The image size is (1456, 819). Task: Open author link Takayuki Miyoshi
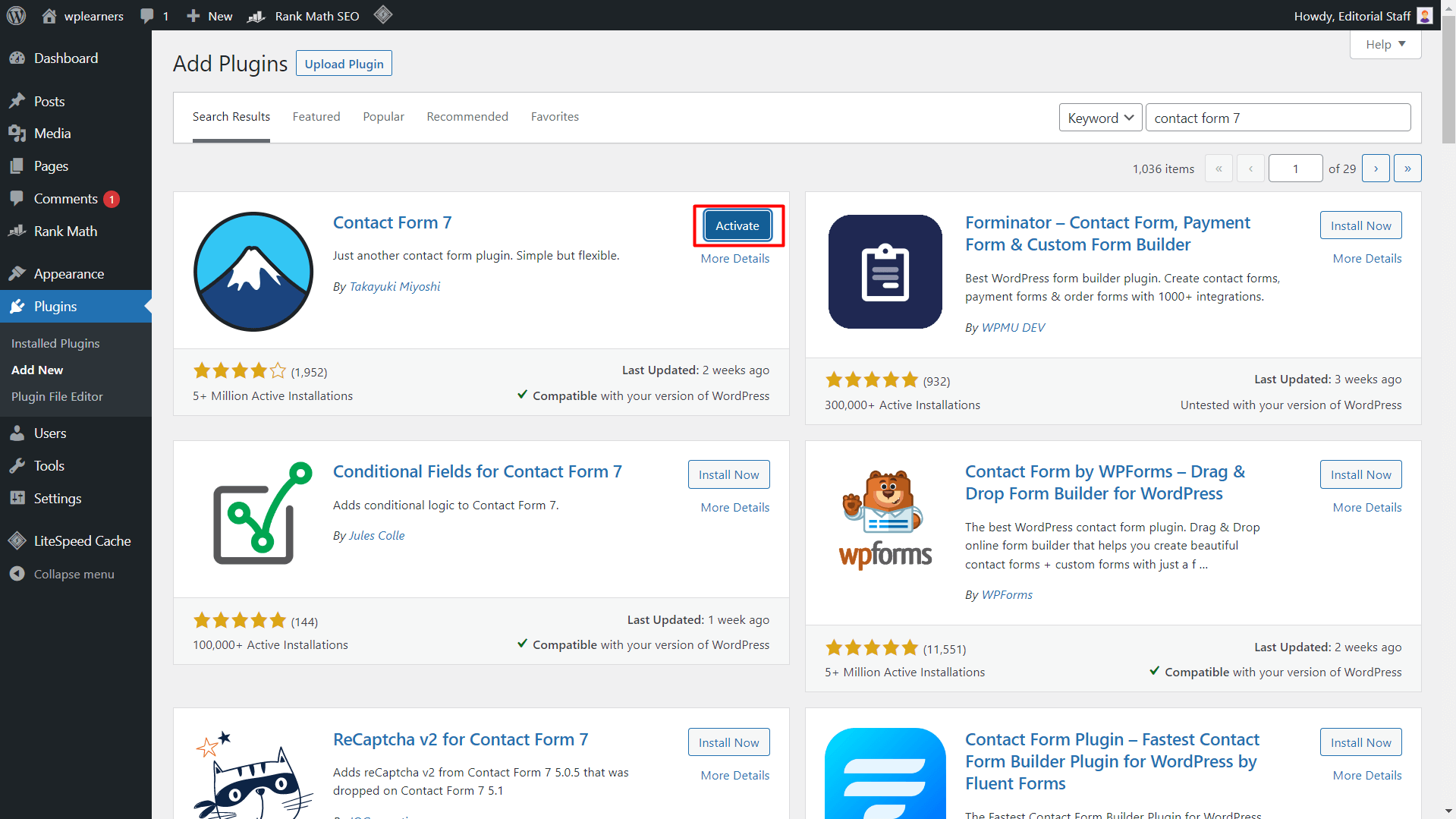click(x=395, y=287)
